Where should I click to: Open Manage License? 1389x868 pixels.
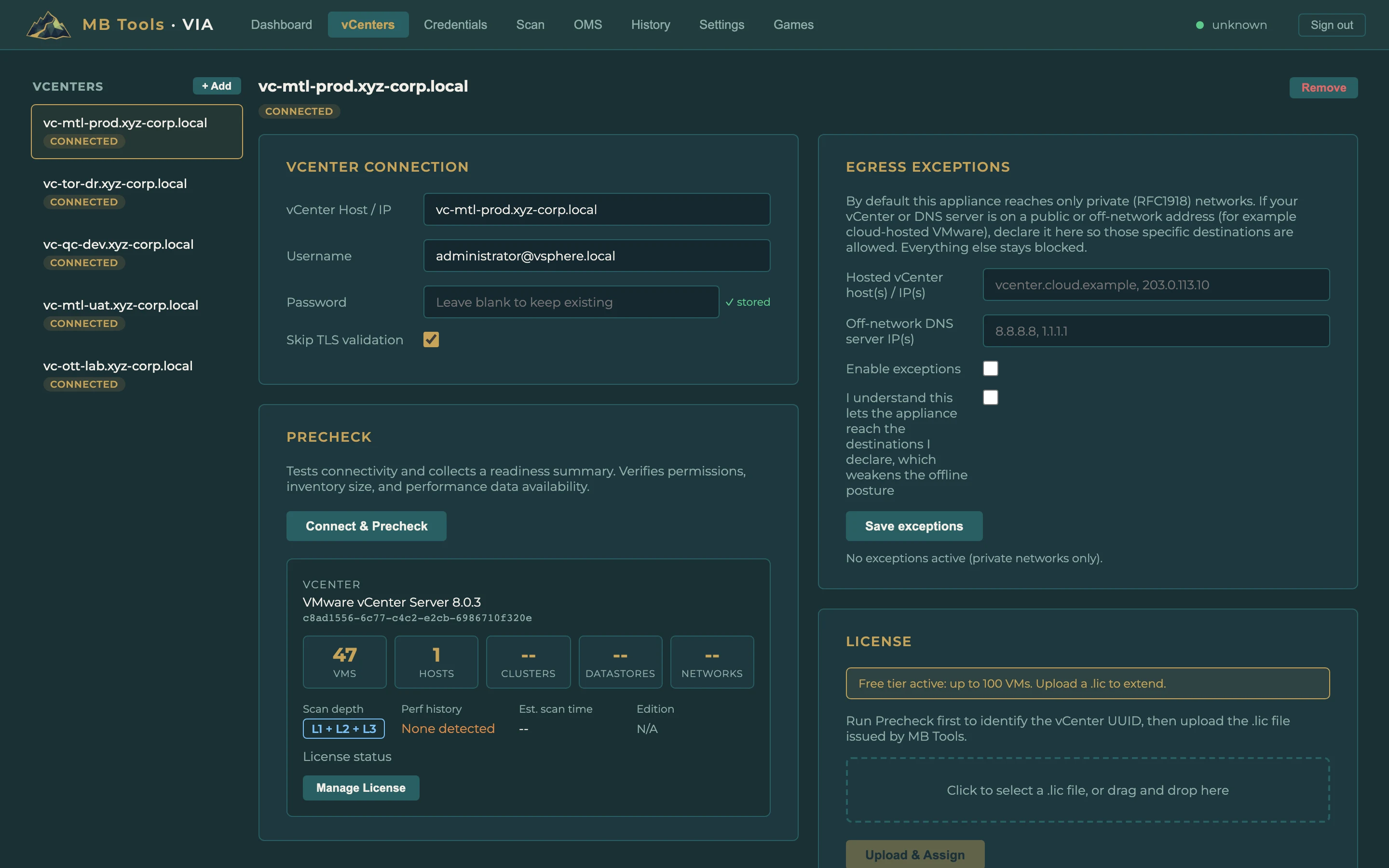point(361,787)
